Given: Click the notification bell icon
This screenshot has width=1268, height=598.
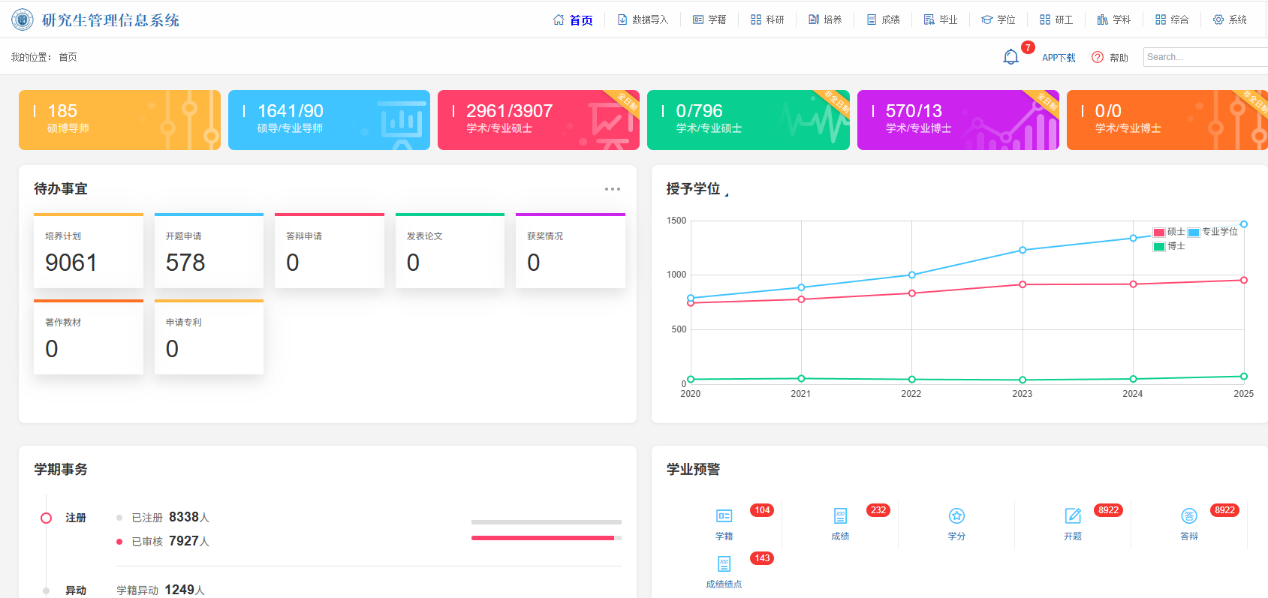Looking at the screenshot, I should 1011,57.
